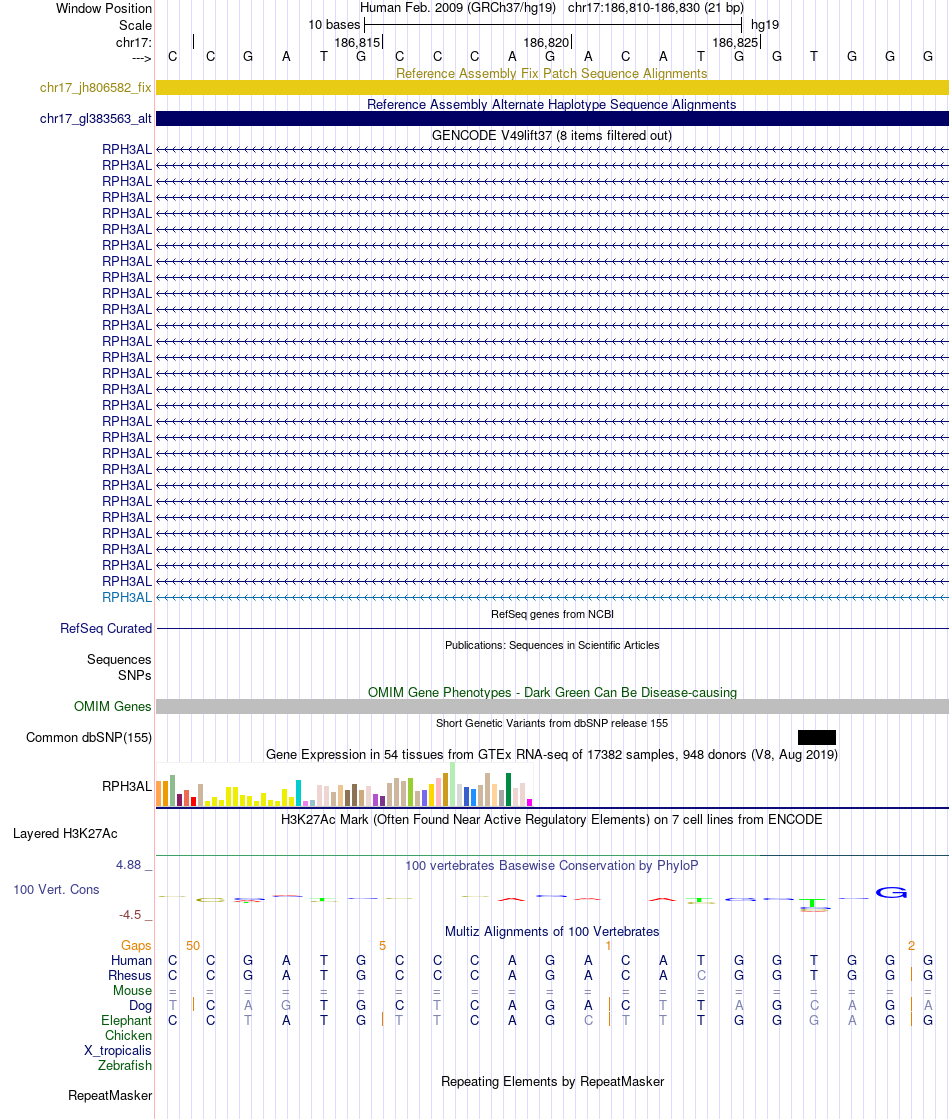Click the '10 bases' scale bar text
950x1119 pixels.
pos(334,24)
